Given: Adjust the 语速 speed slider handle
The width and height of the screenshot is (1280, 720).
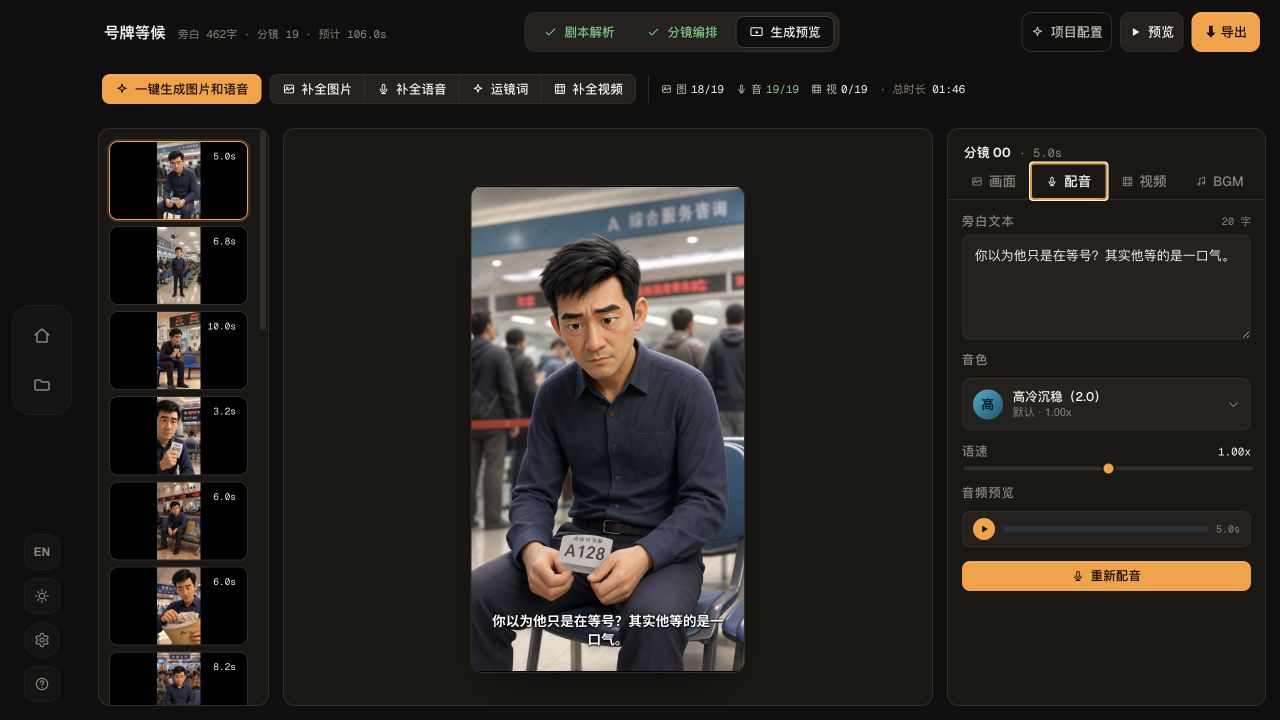Looking at the screenshot, I should 1108,468.
